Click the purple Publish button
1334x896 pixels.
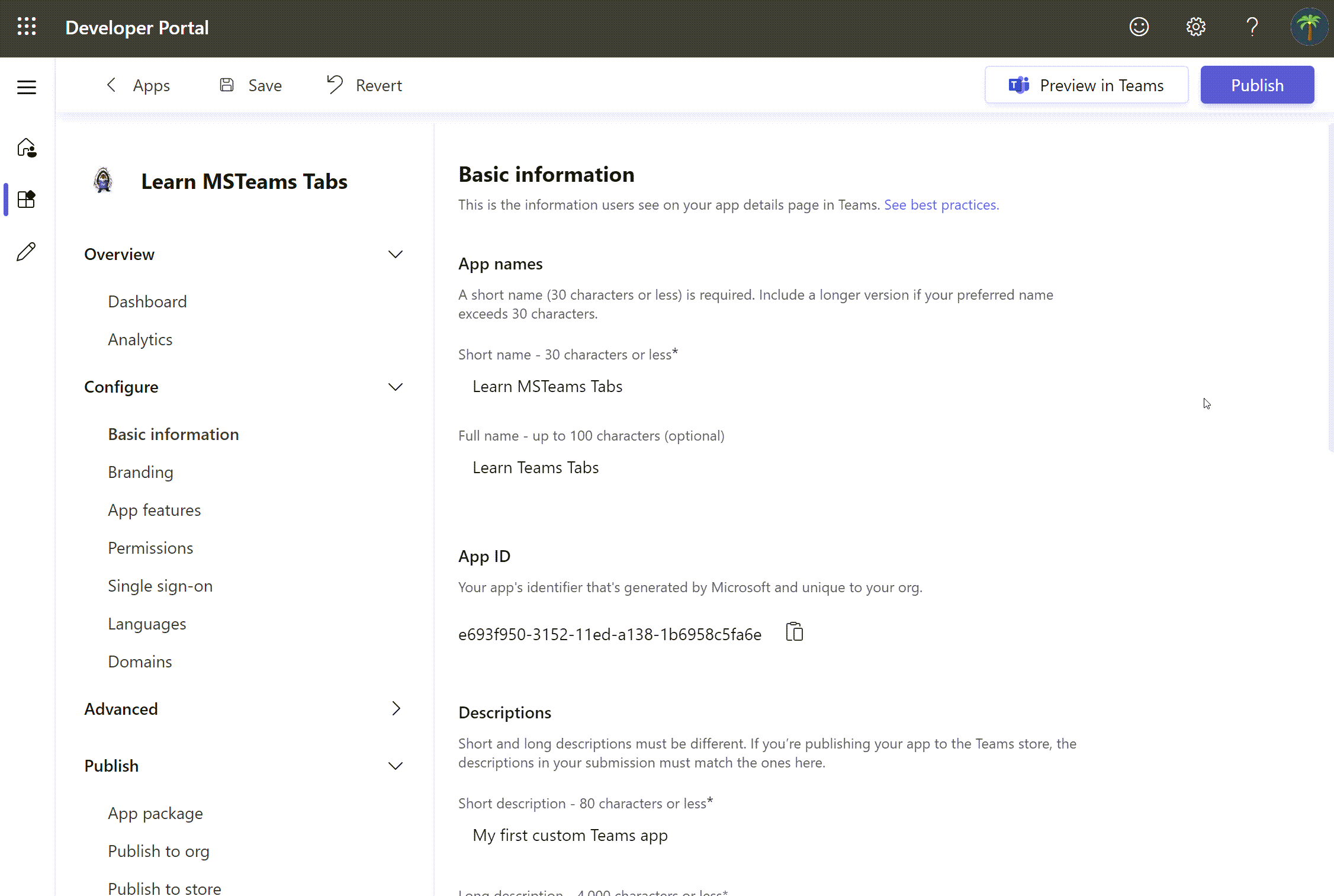[x=1257, y=85]
